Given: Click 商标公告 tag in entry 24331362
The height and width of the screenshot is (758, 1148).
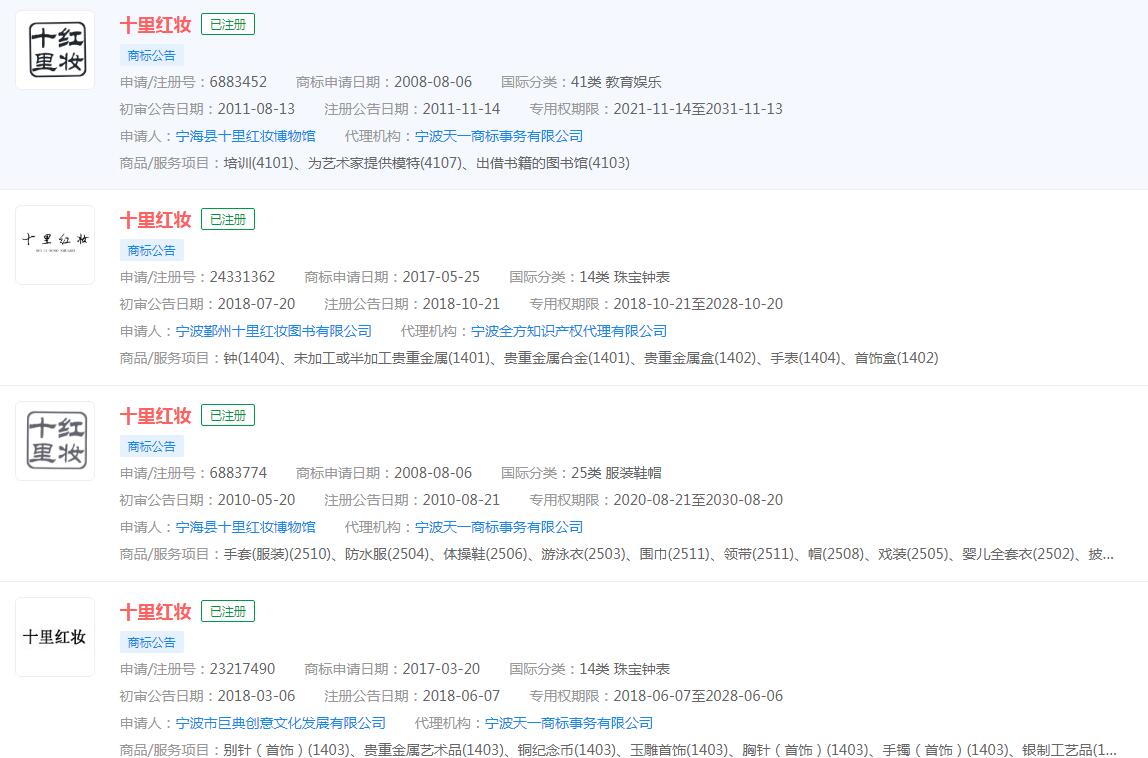Looking at the screenshot, I should [x=152, y=250].
